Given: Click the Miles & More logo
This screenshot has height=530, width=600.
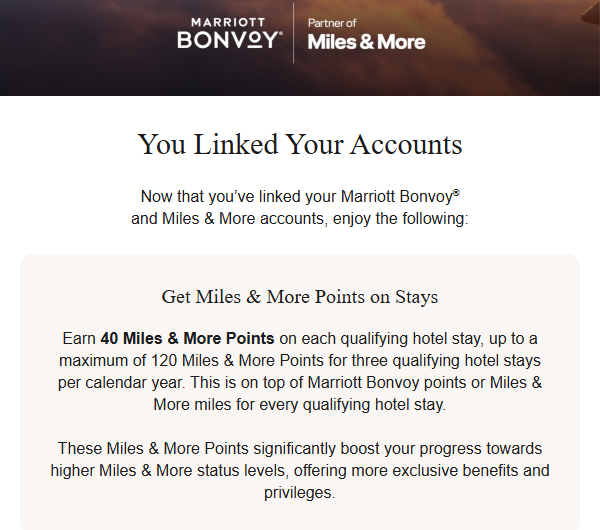Looking at the screenshot, I should tap(366, 42).
